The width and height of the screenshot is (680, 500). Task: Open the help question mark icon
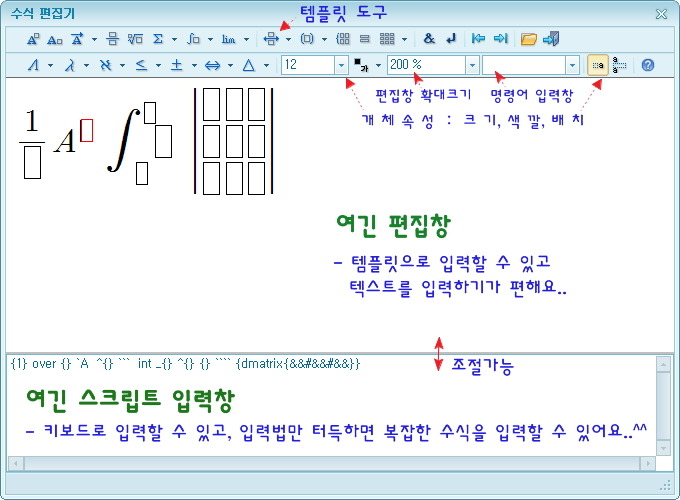click(x=648, y=65)
